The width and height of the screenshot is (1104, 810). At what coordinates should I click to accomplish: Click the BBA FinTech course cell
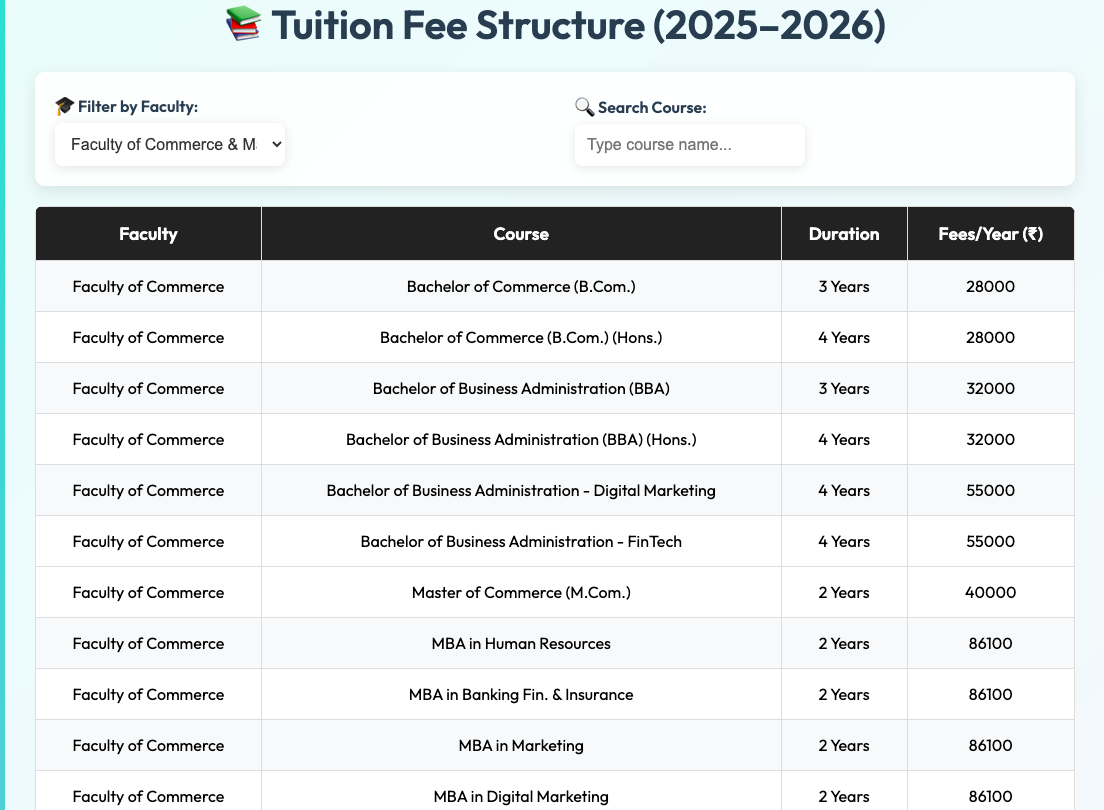coord(521,542)
